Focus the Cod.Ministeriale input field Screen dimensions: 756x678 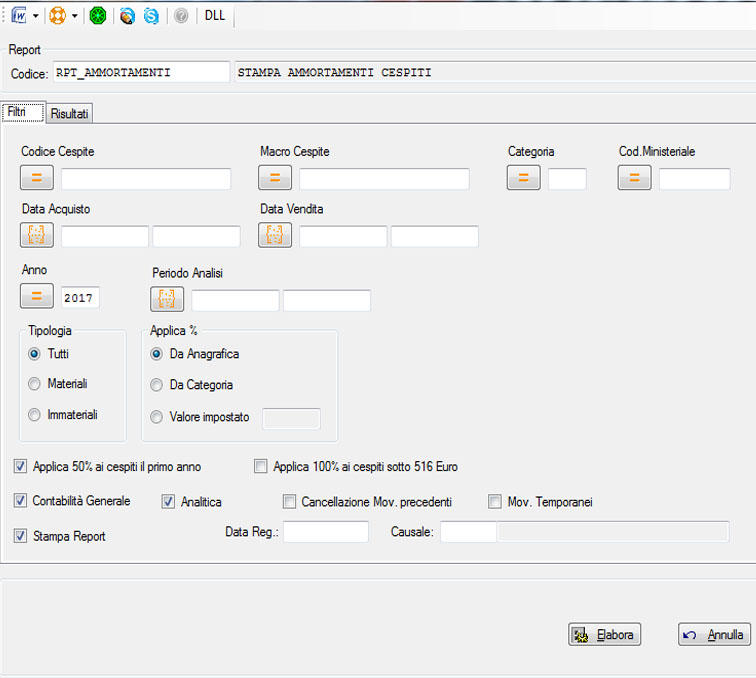695,179
